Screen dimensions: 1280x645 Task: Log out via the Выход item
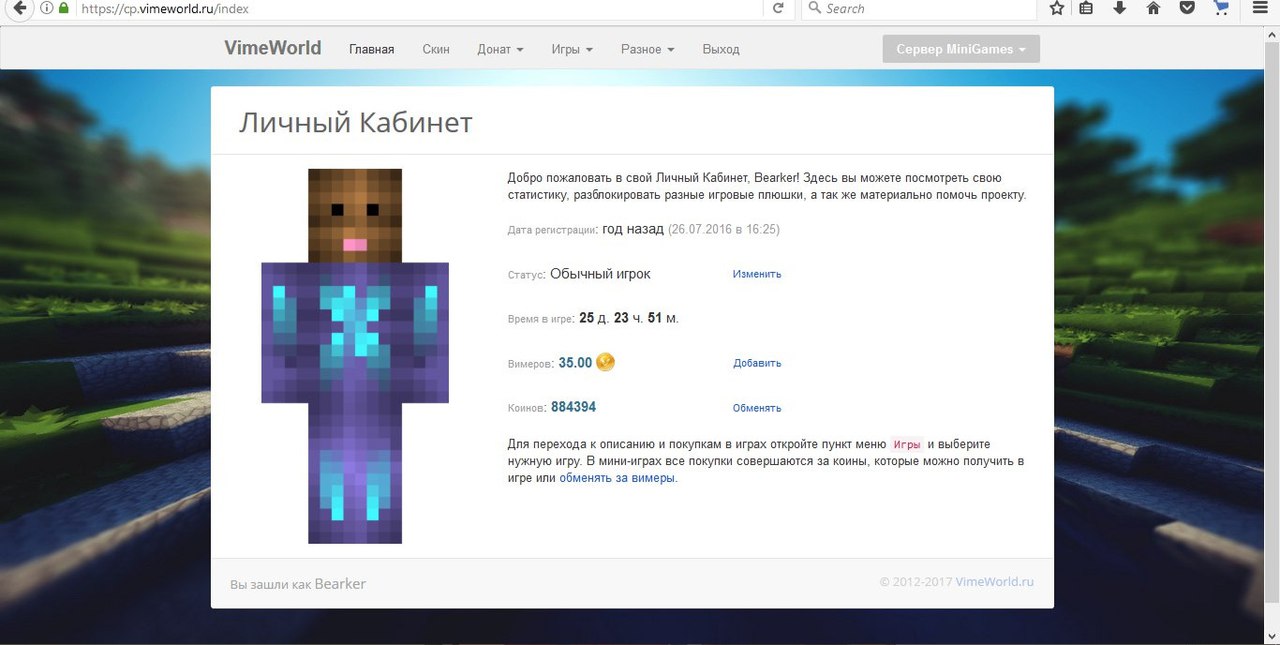tap(721, 49)
